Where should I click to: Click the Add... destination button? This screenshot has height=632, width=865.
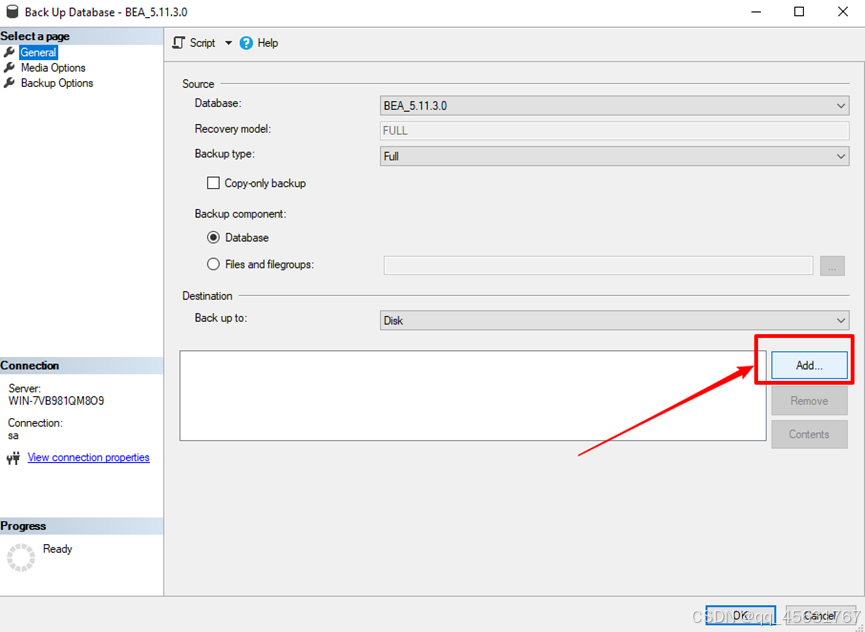coord(809,365)
